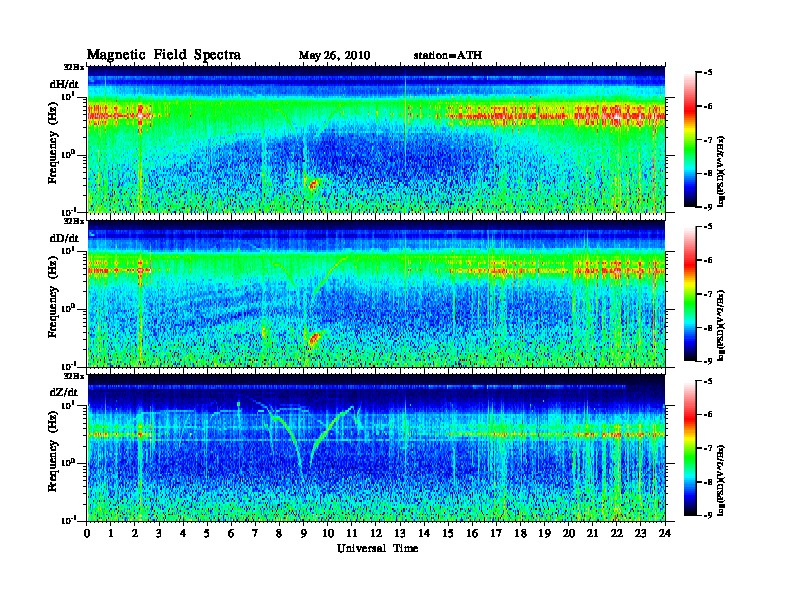
Task: Select the "May 26, 2010" date text
Action: point(334,56)
